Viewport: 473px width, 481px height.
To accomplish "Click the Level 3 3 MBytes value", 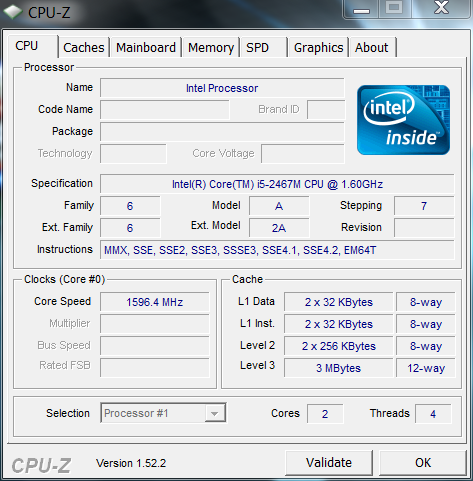I will pyautogui.click(x=338, y=368).
